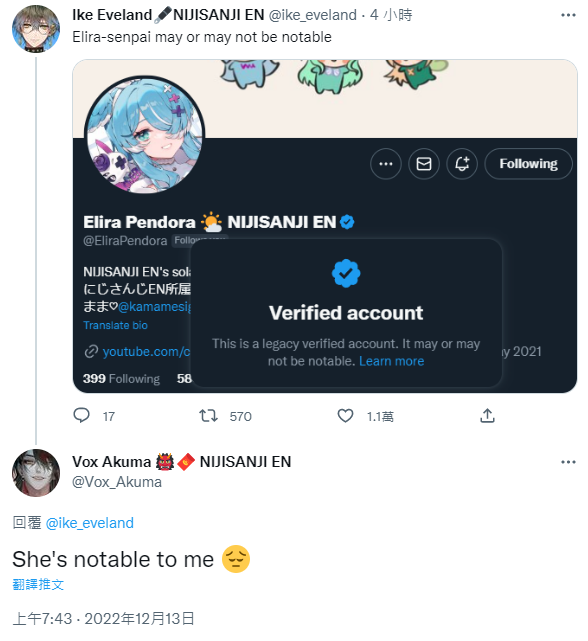Image resolution: width=588 pixels, height=641 pixels.
Task: Toggle the Following button on Elira's profile
Action: (528, 164)
